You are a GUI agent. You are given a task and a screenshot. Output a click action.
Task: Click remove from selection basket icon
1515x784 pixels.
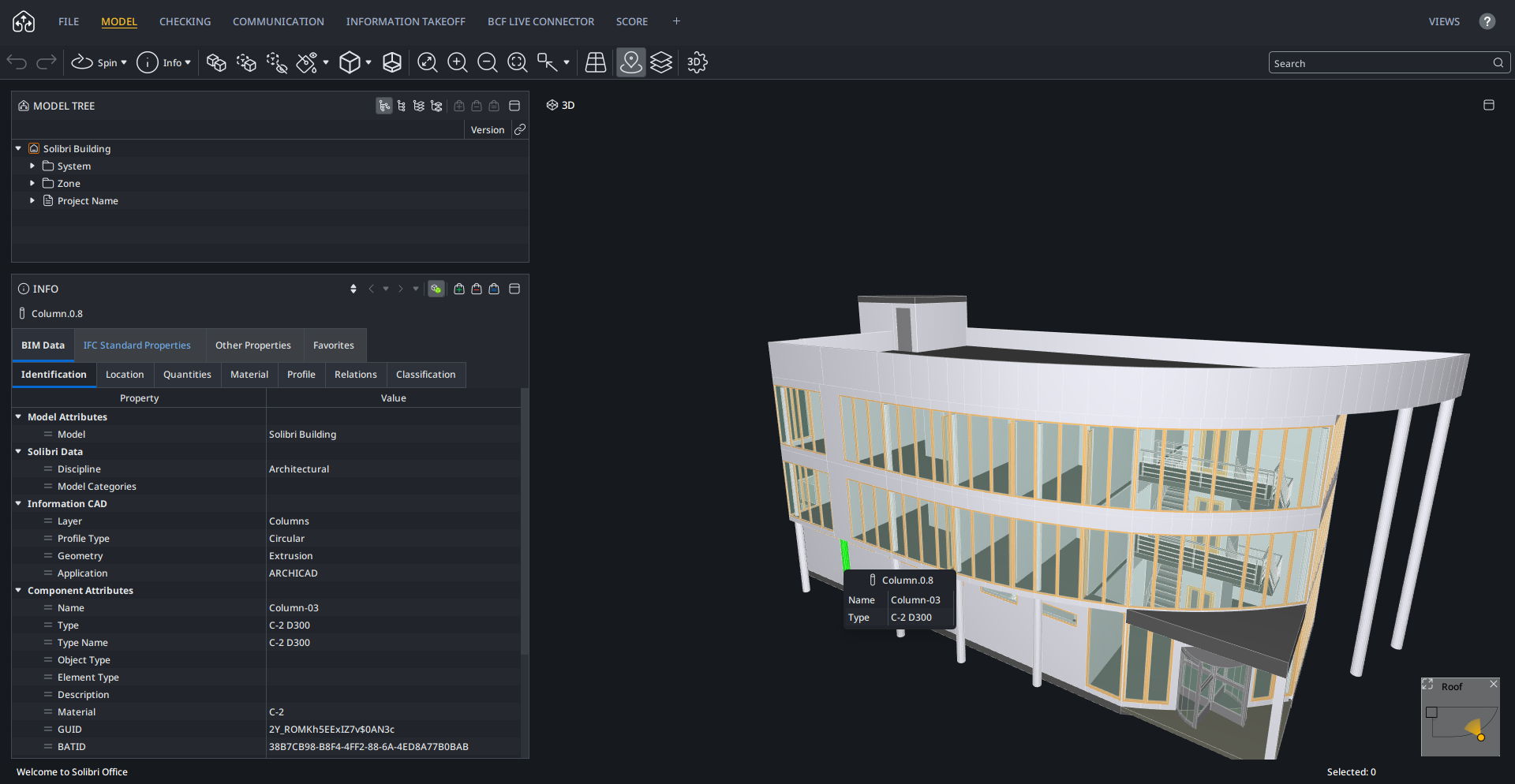[x=477, y=289]
